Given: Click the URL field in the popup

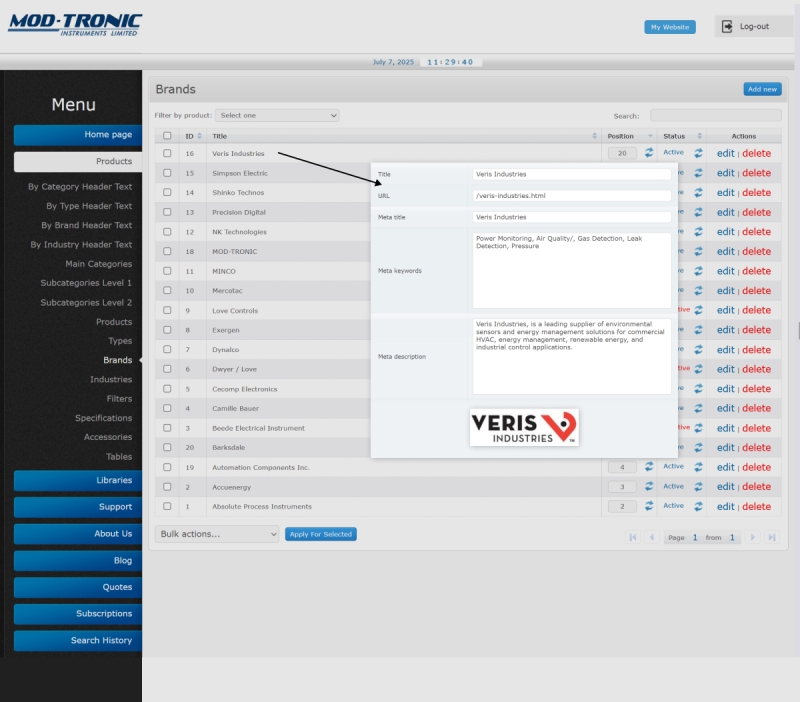Looking at the screenshot, I should 571,195.
